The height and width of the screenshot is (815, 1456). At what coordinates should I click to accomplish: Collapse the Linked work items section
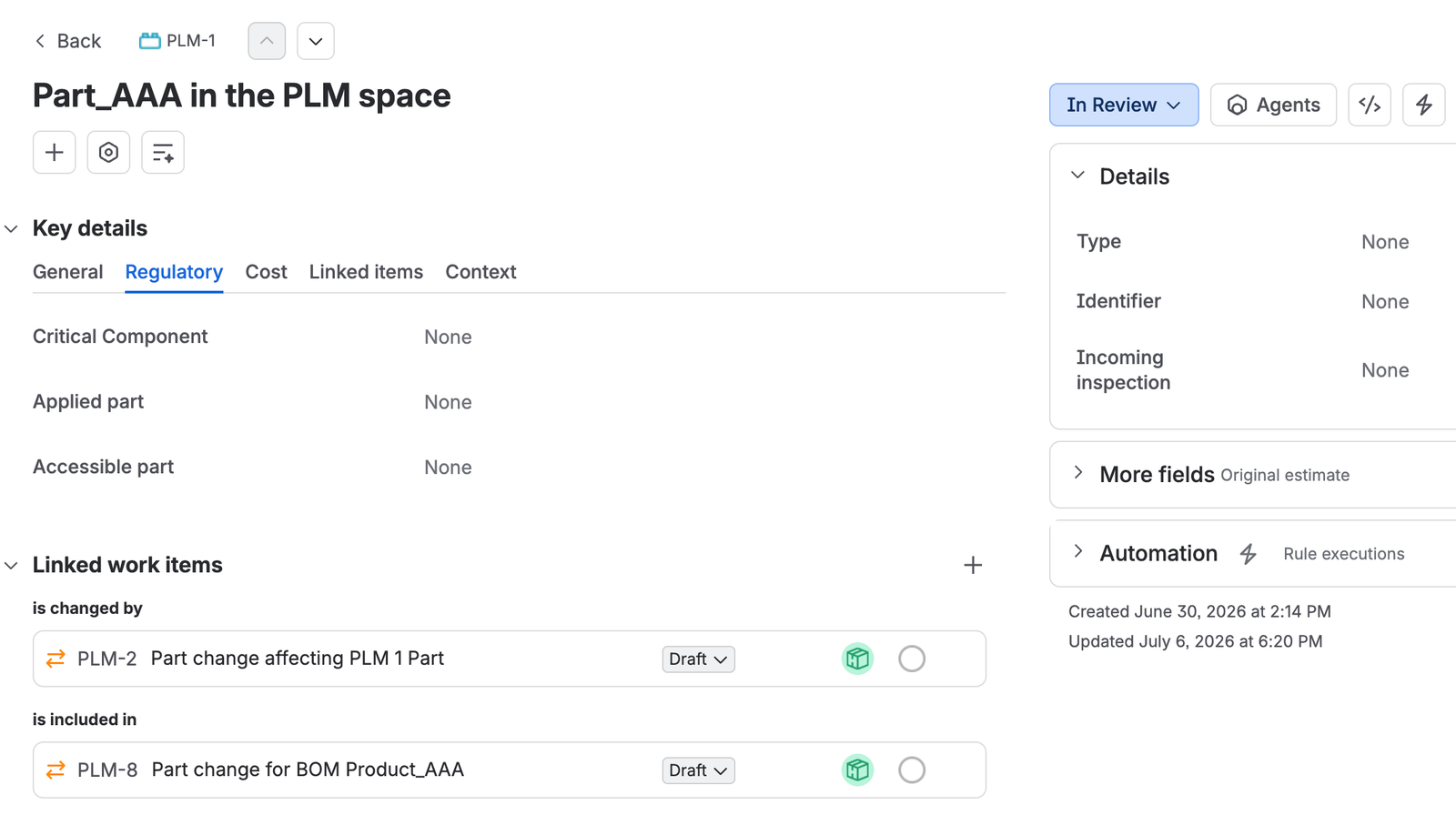click(x=11, y=566)
